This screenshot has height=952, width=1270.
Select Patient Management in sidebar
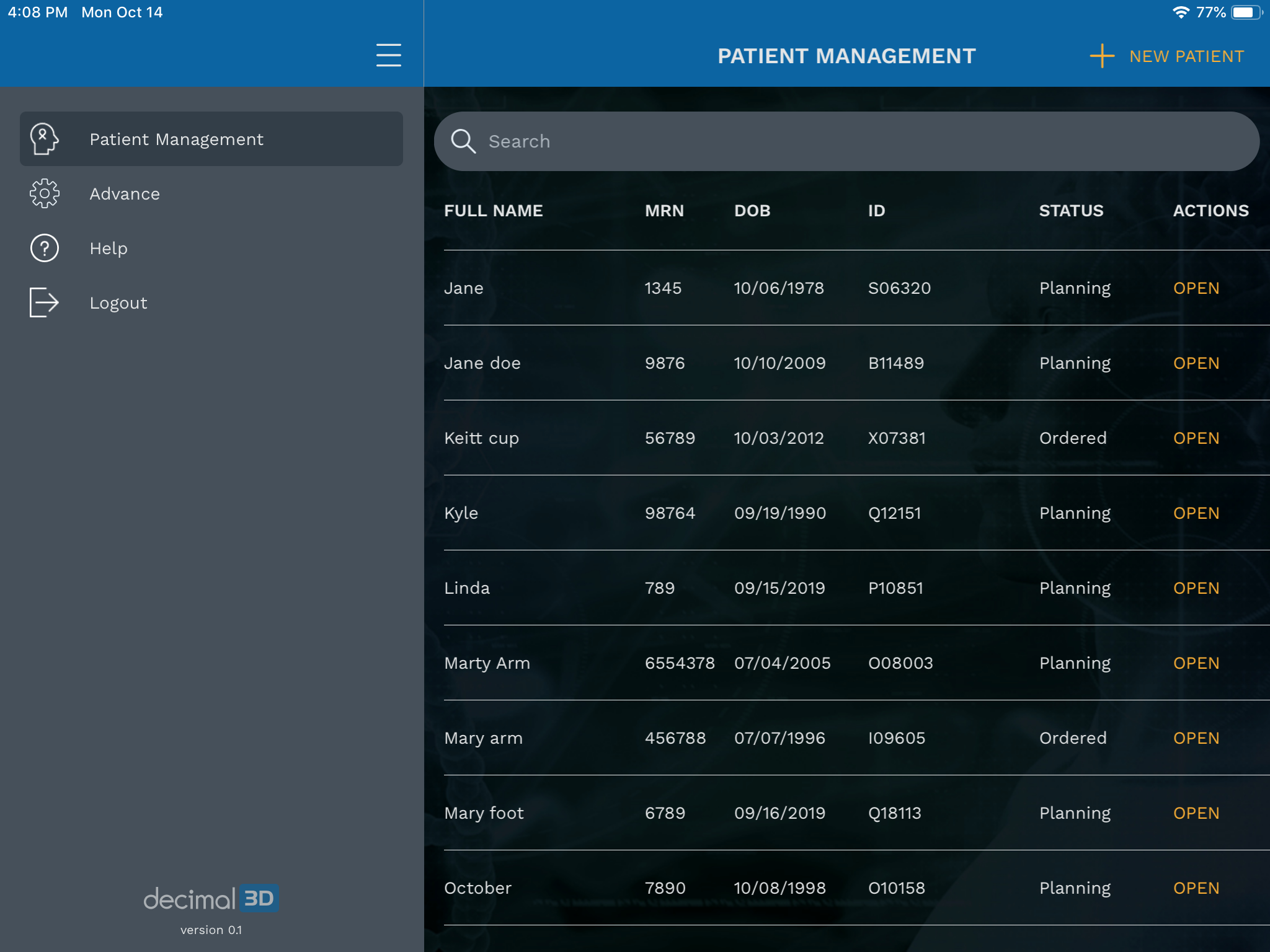pyautogui.click(x=177, y=139)
